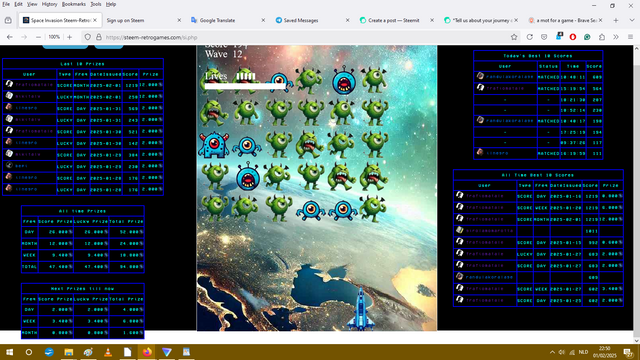
Task: Open the volume control in tray
Action: [x=562, y=352]
